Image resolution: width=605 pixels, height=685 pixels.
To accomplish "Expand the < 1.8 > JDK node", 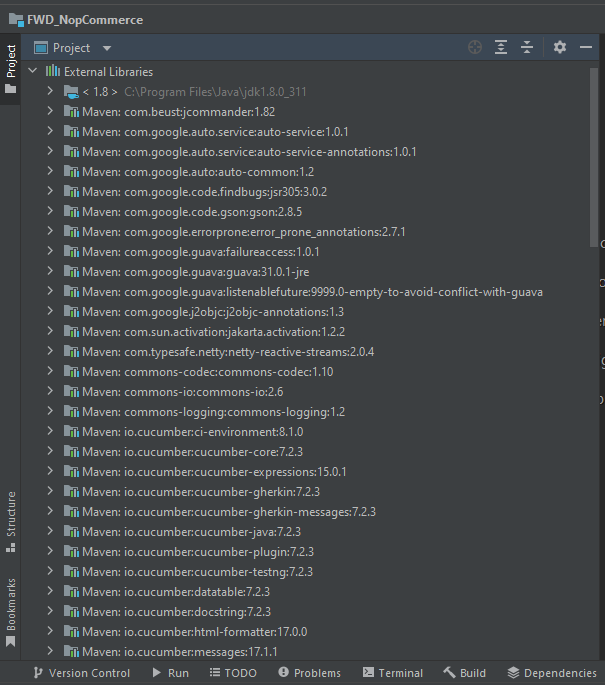I will 50,91.
